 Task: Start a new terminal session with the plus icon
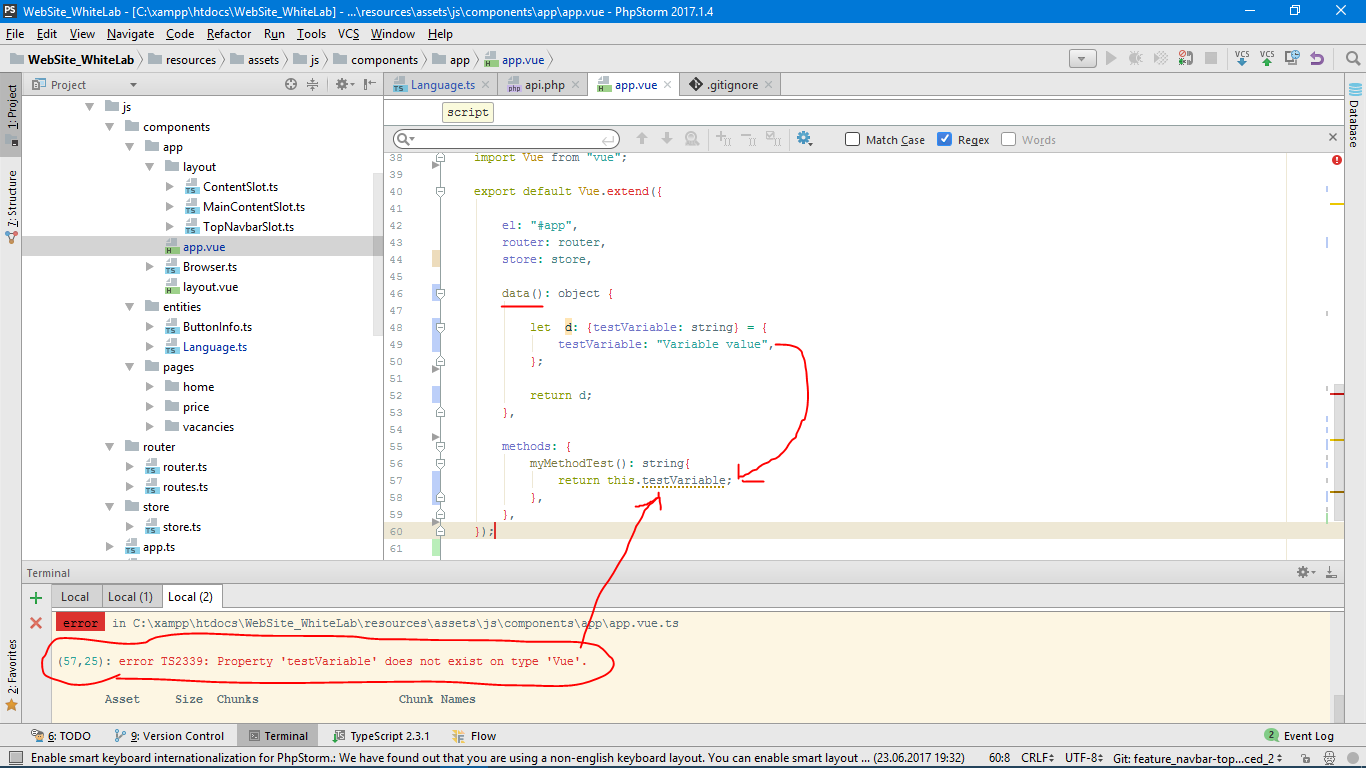click(x=36, y=596)
